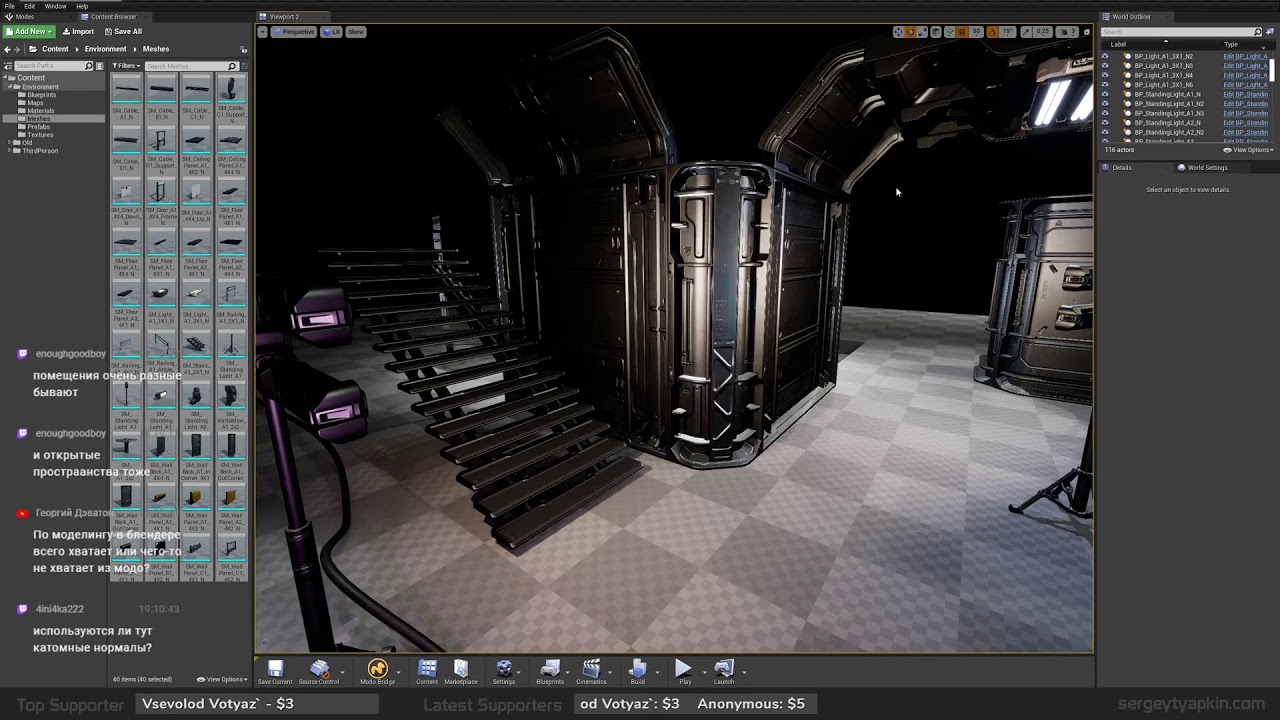Toggle grid snapping in viewport

(x=963, y=32)
